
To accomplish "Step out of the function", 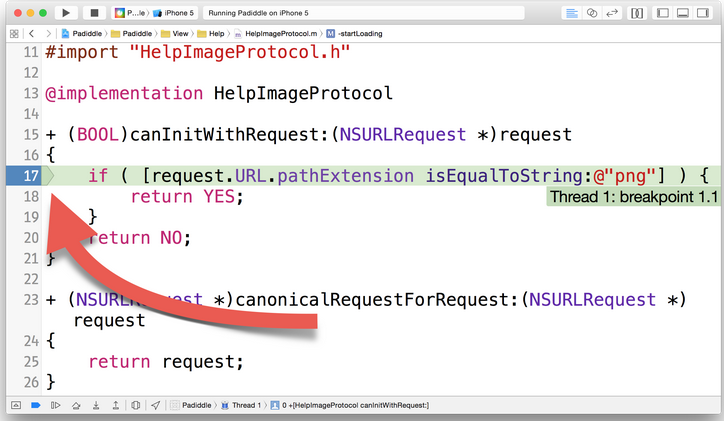I will point(115,405).
